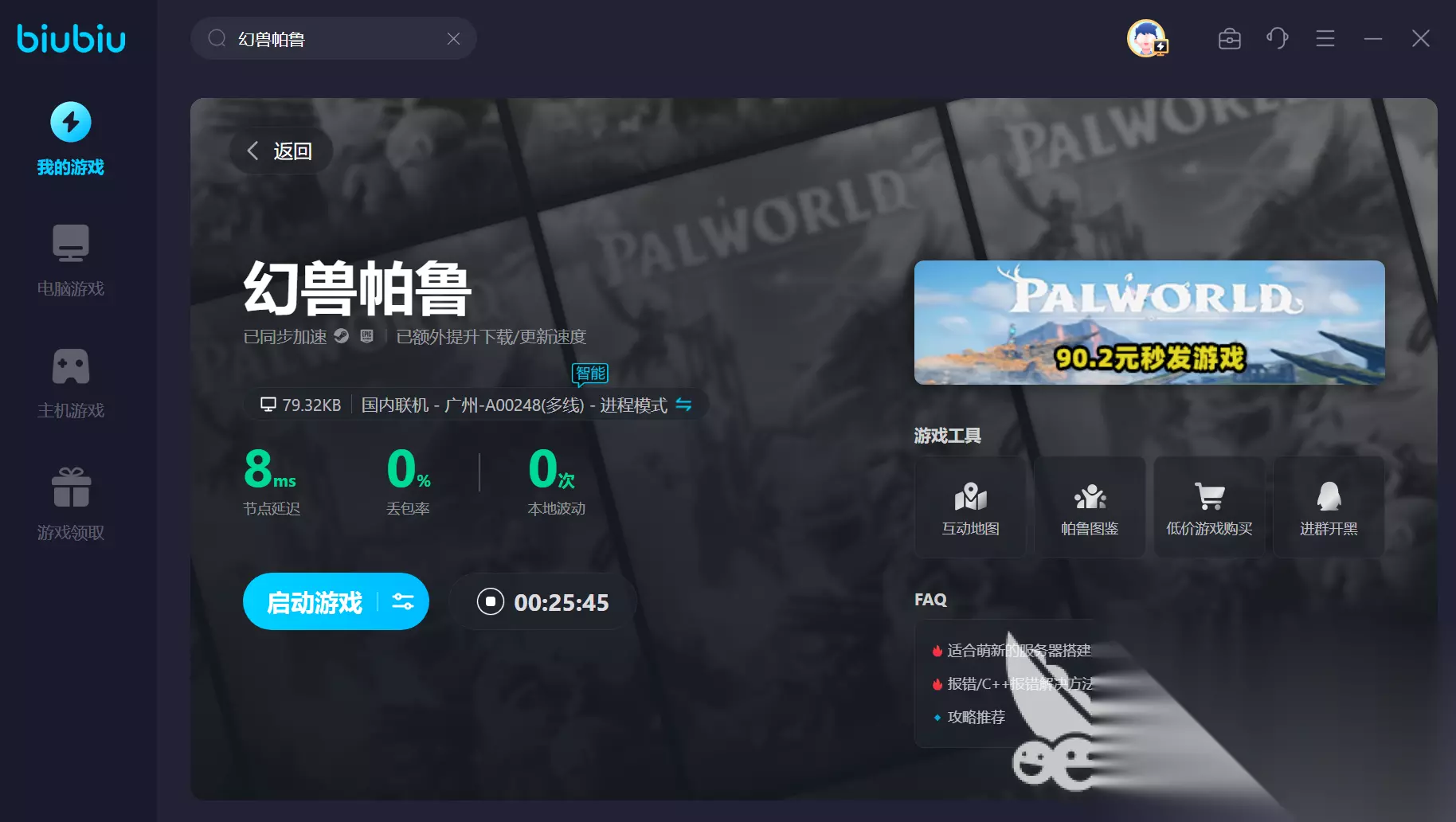Screen dimensions: 1456x822
Task: Open the hamburger main menu
Action: point(1325,38)
